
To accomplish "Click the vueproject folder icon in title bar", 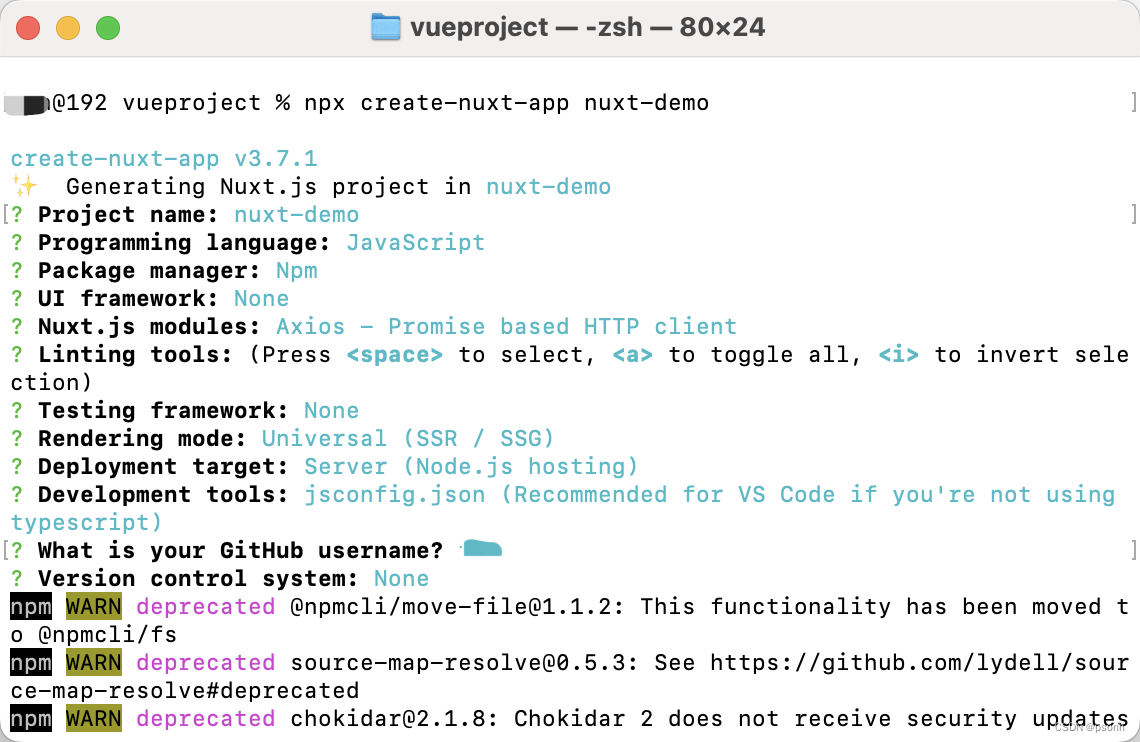I will click(385, 28).
